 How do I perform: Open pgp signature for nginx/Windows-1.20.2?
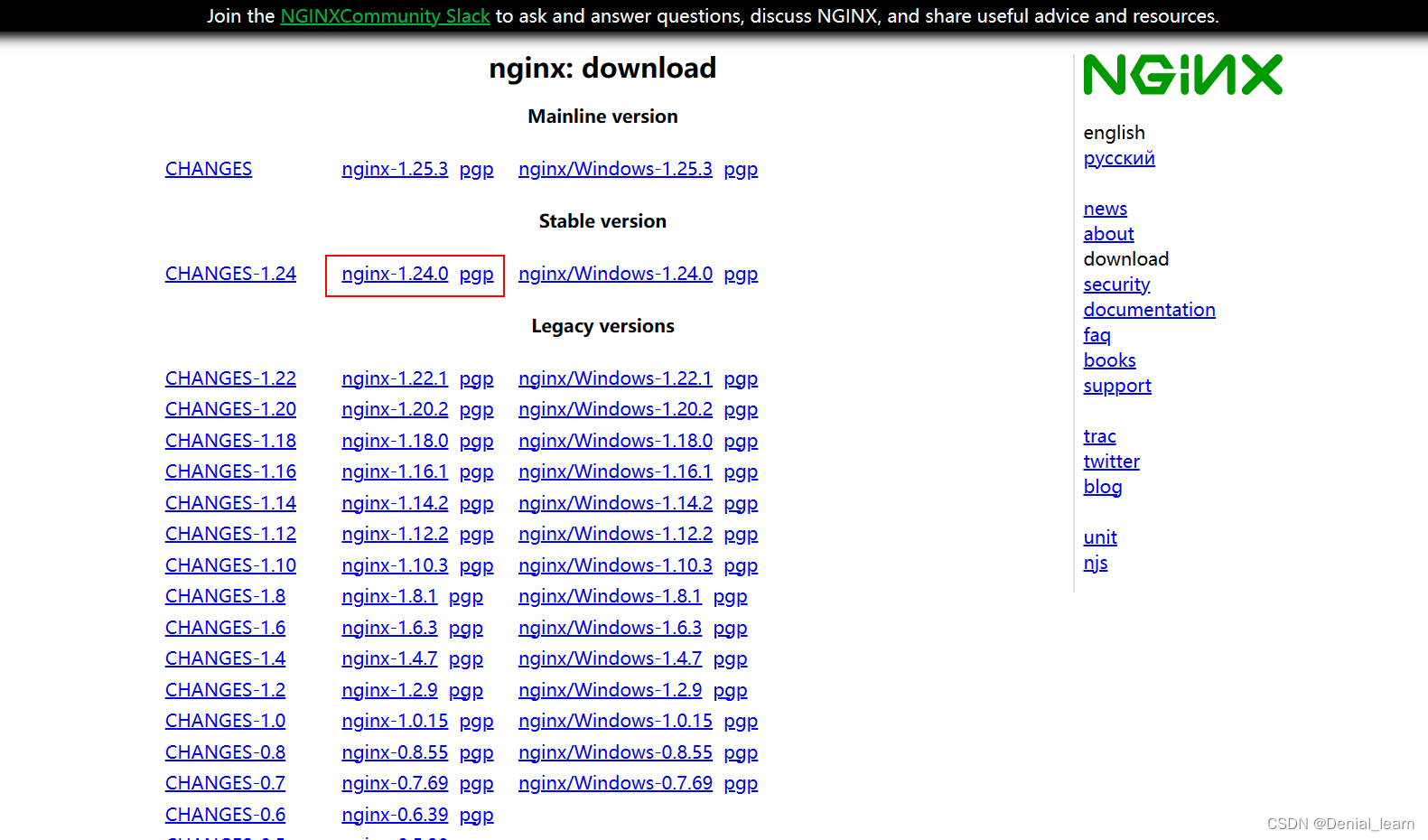741,410
